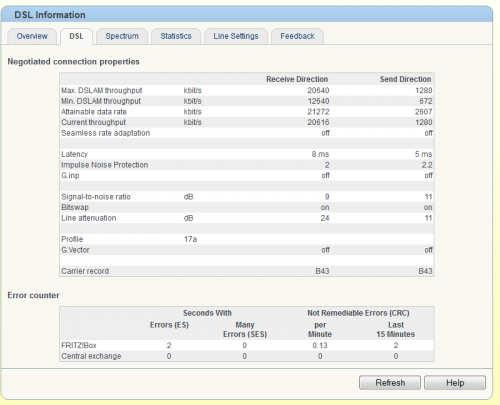This screenshot has width=500, height=405.
Task: Select the Receive Direction column header
Action: 297,79
